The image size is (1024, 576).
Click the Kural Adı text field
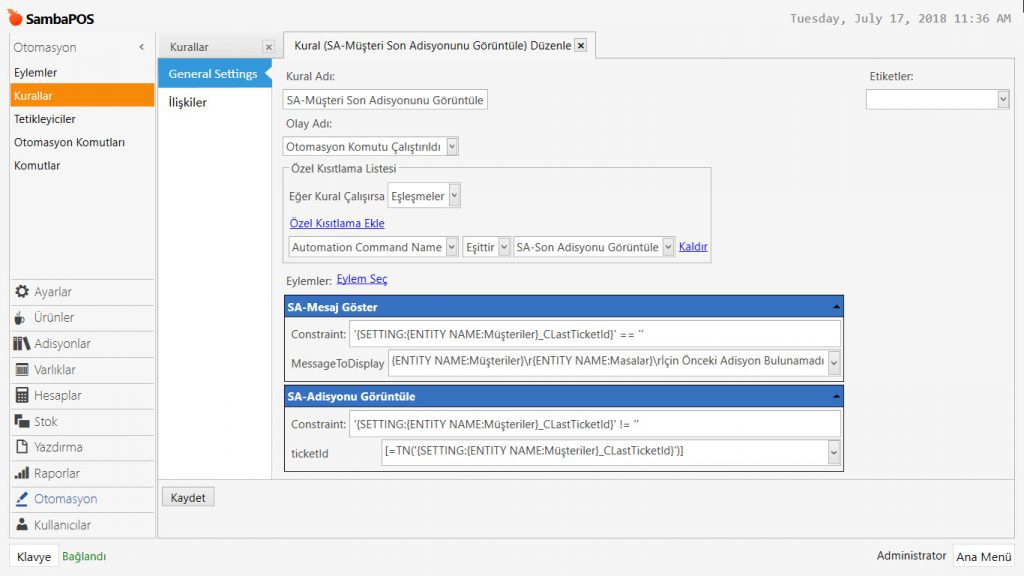[x=385, y=100]
